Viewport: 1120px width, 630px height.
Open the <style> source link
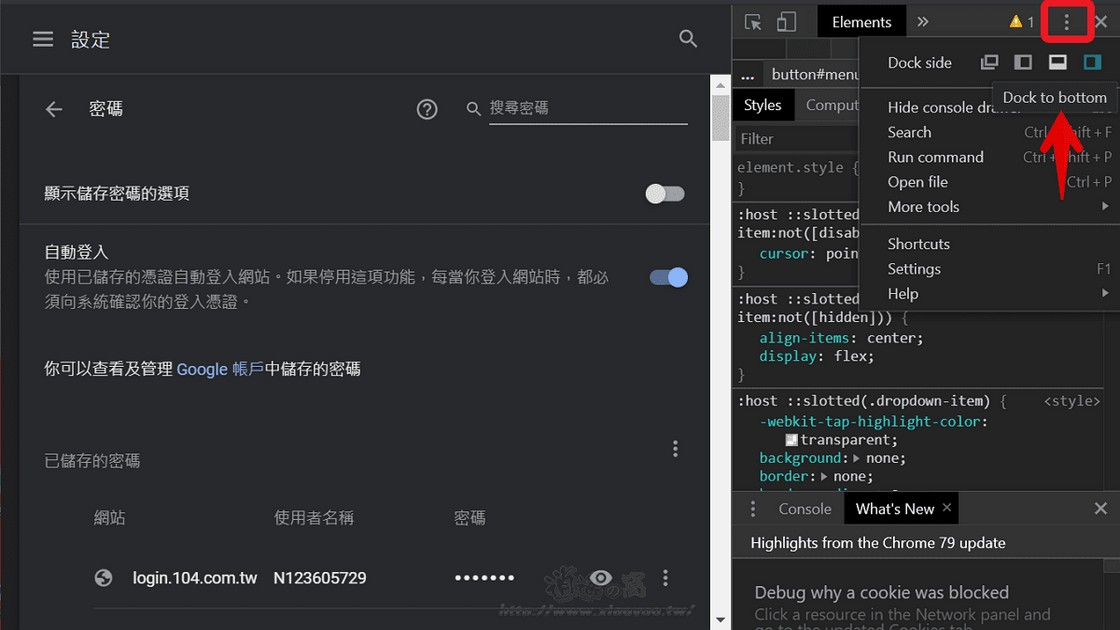coord(1071,401)
